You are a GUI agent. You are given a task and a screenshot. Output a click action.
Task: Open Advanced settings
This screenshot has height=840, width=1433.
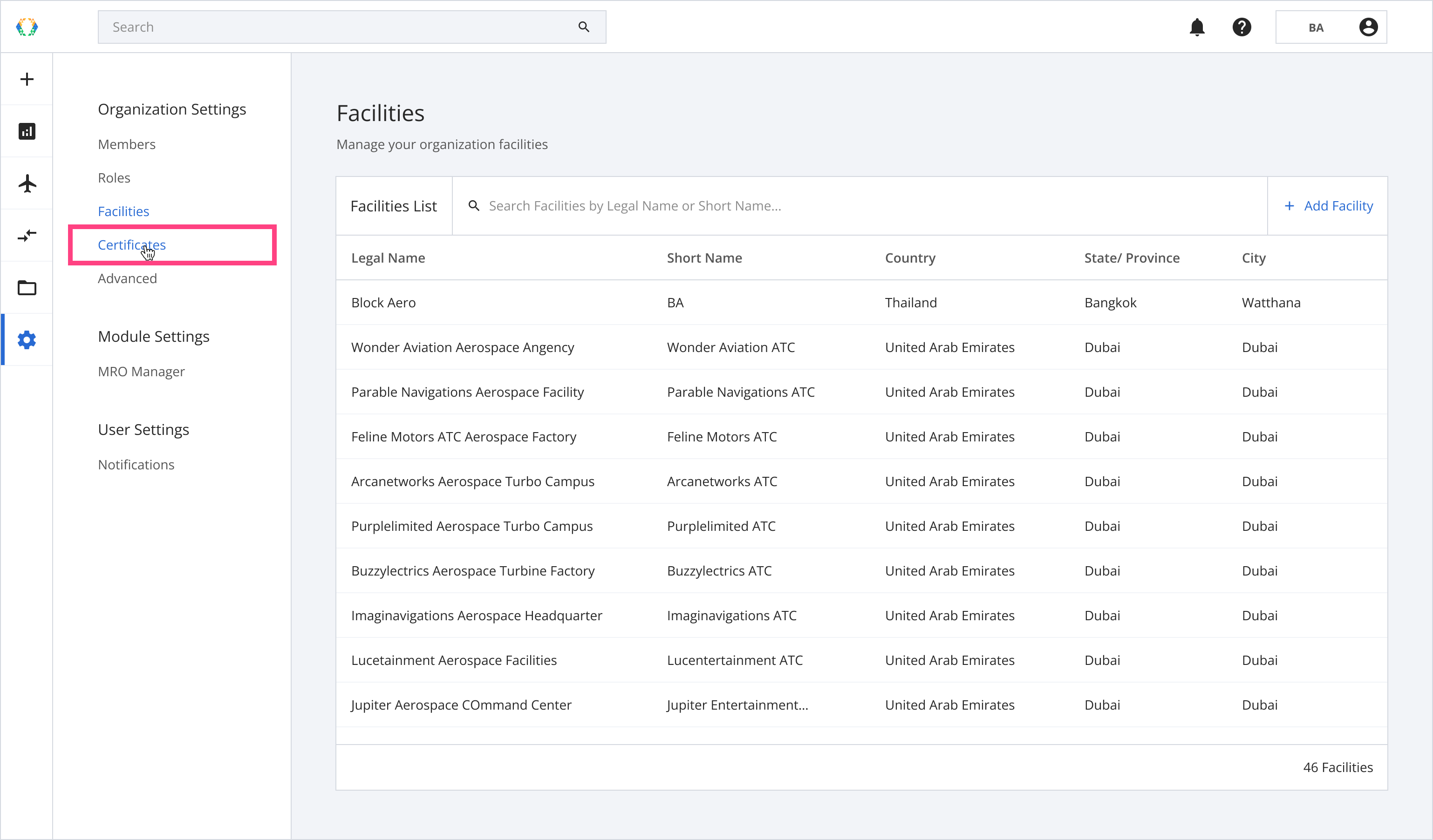[x=127, y=278]
